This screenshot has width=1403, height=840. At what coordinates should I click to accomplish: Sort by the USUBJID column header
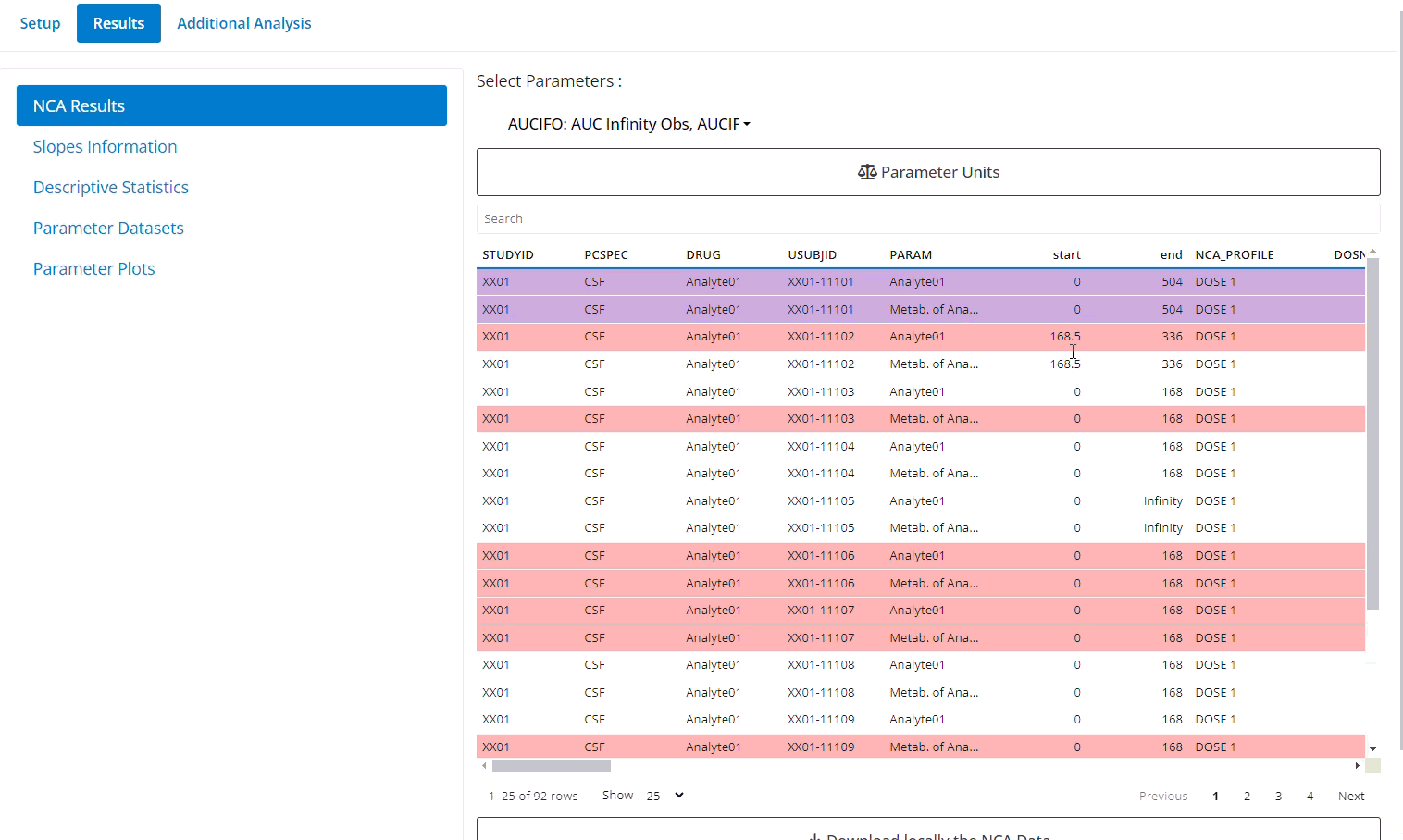click(812, 255)
